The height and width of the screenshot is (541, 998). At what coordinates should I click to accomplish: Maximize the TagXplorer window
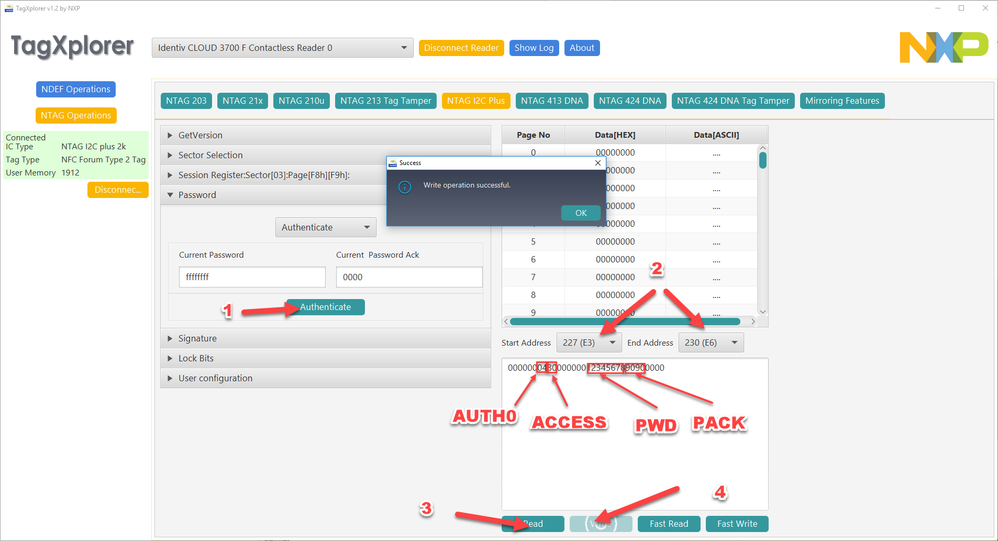pyautogui.click(x=961, y=8)
